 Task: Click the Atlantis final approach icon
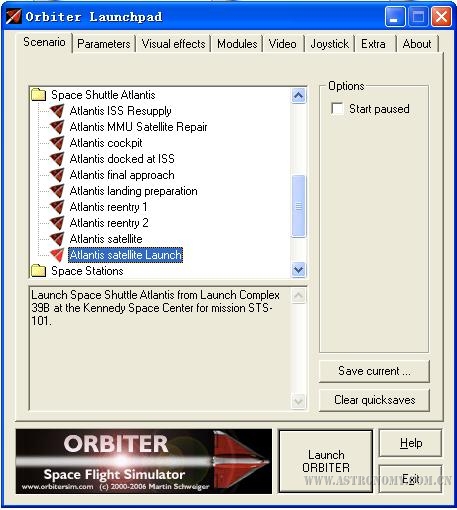pyautogui.click(x=57, y=175)
